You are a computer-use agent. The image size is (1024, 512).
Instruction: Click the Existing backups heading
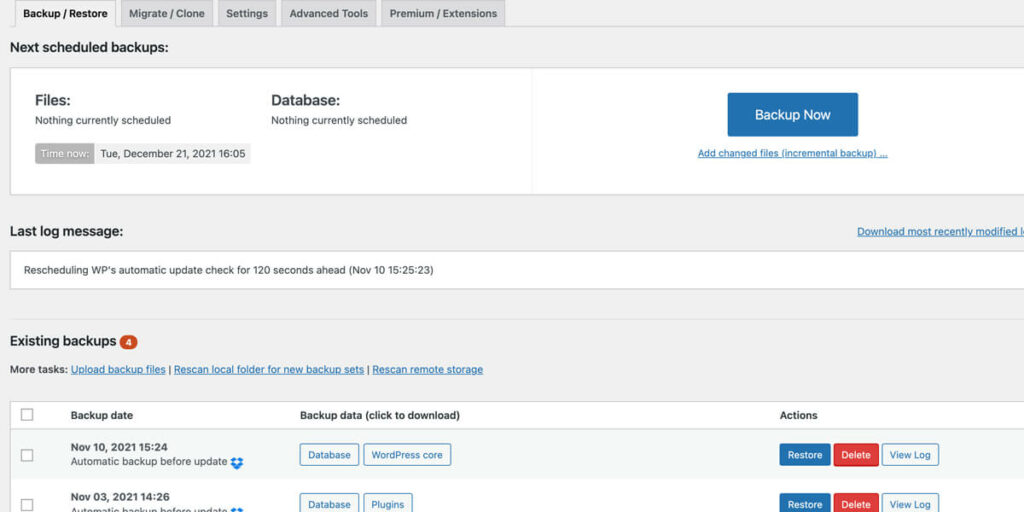63,341
